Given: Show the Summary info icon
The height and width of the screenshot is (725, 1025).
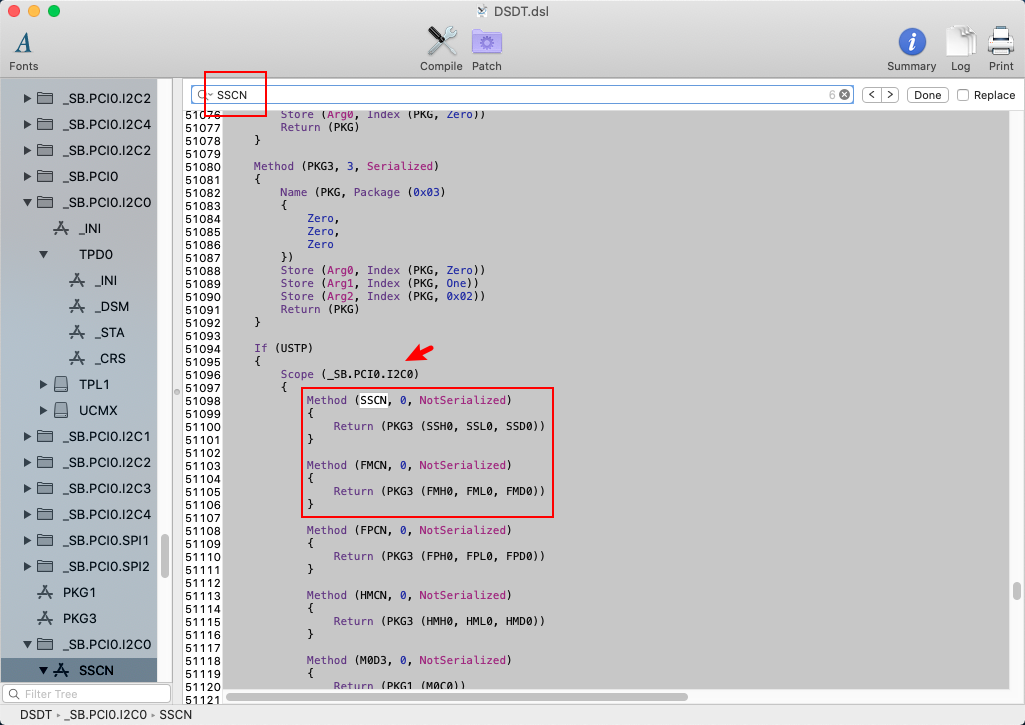Looking at the screenshot, I should click(x=911, y=42).
